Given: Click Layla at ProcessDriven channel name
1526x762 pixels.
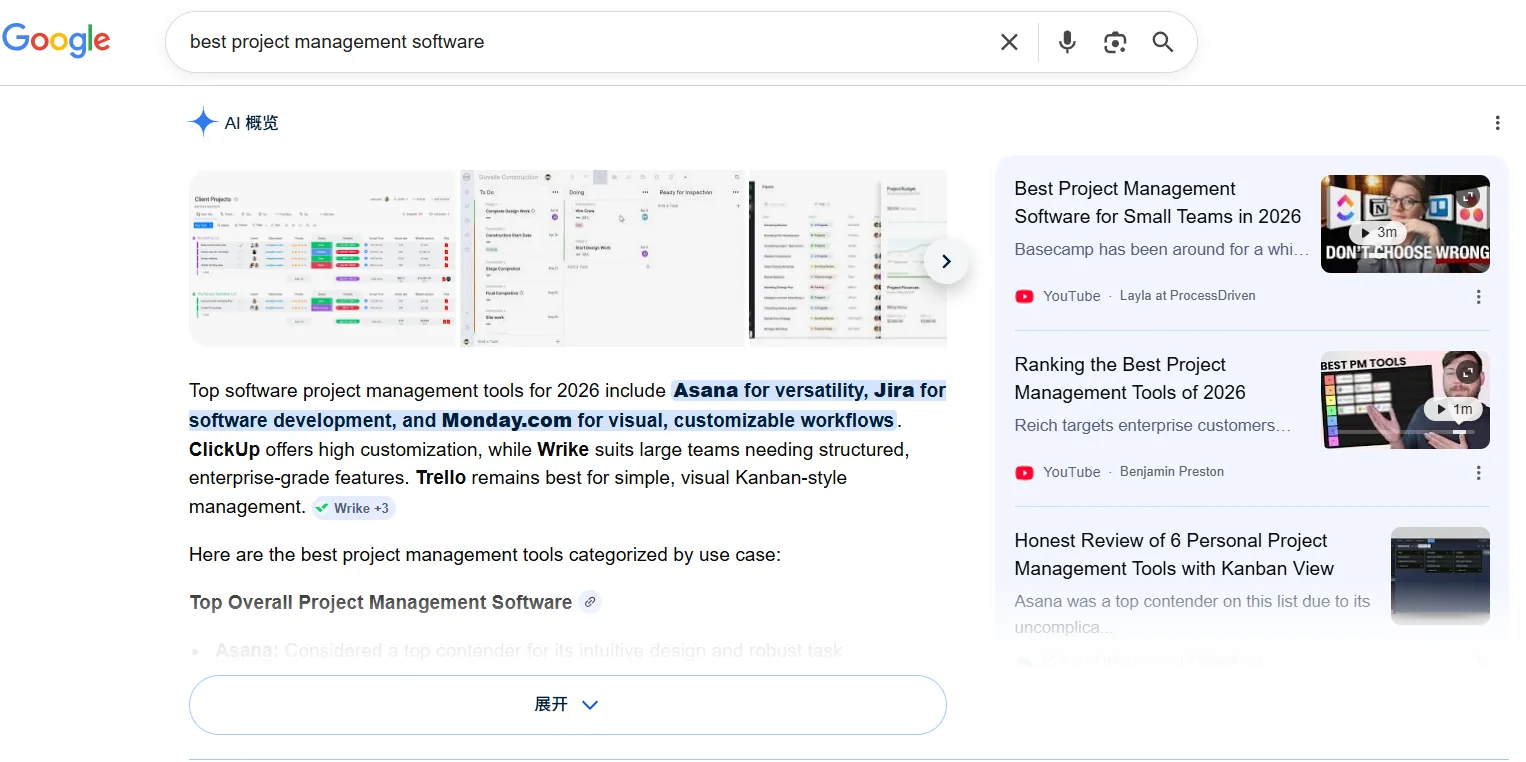Looking at the screenshot, I should coord(1187,296).
